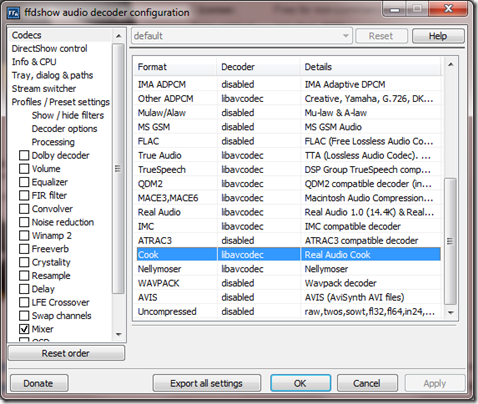The height and width of the screenshot is (404, 478).
Task: Click the Reset order button
Action: [66, 353]
